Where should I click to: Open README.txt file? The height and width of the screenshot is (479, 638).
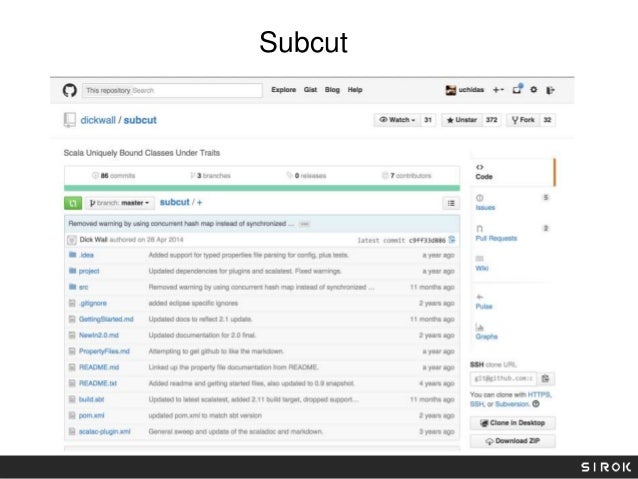[x=98, y=383]
